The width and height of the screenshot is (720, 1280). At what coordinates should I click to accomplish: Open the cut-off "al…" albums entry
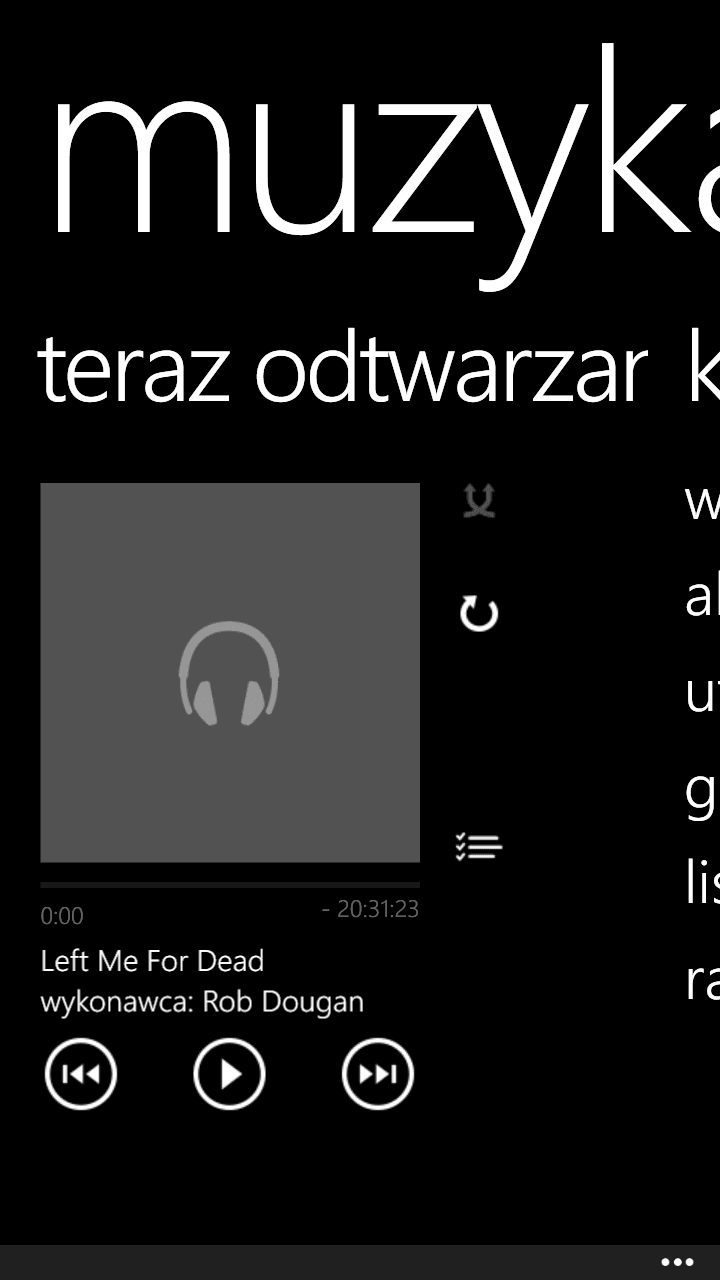702,597
